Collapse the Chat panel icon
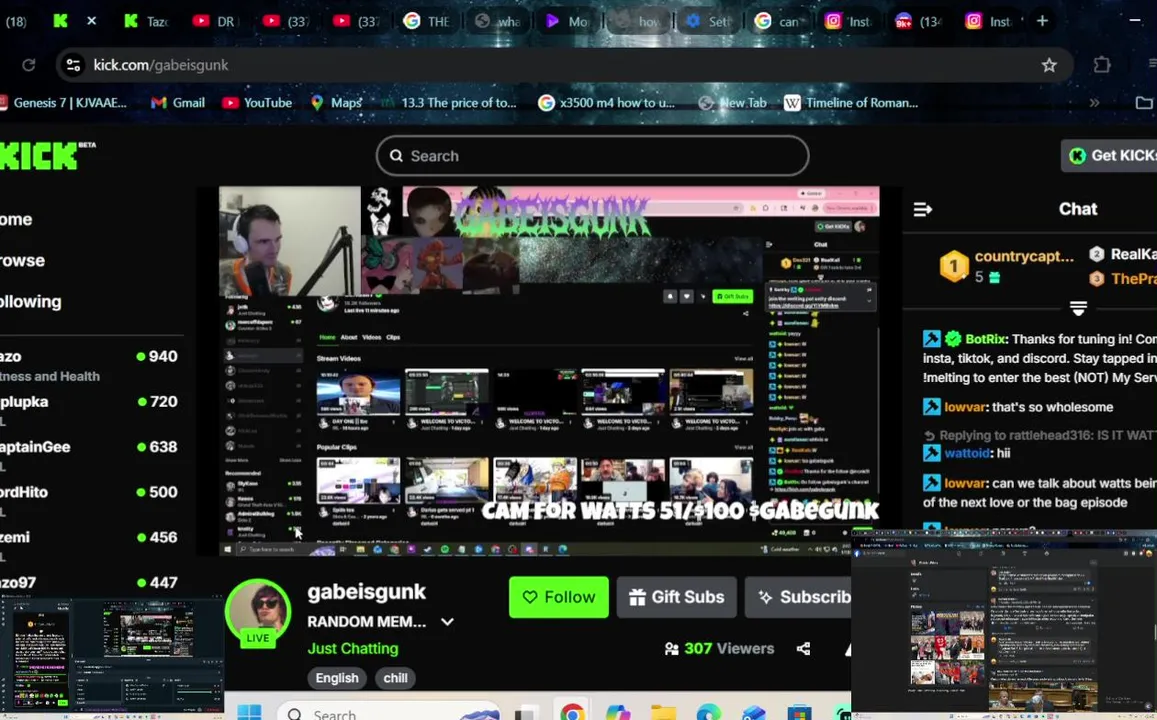Viewport: 1157px width, 720px height. [x=922, y=210]
